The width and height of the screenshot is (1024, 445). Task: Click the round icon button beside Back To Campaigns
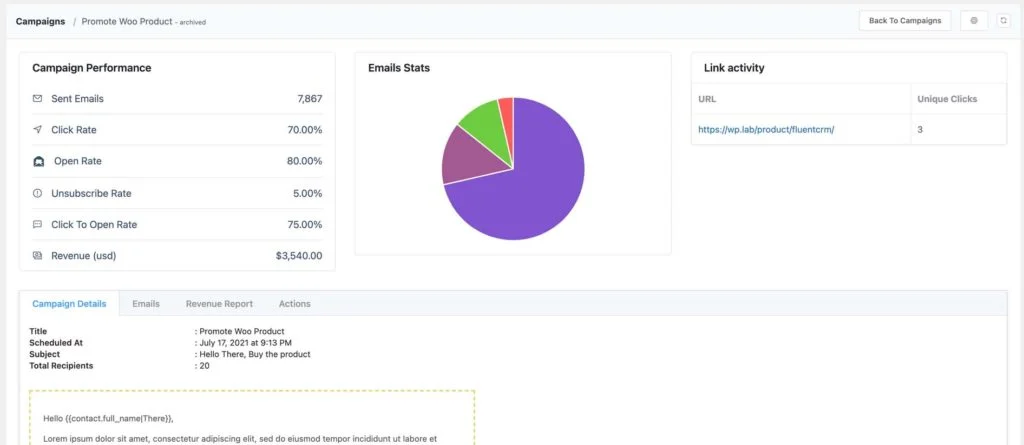(974, 21)
